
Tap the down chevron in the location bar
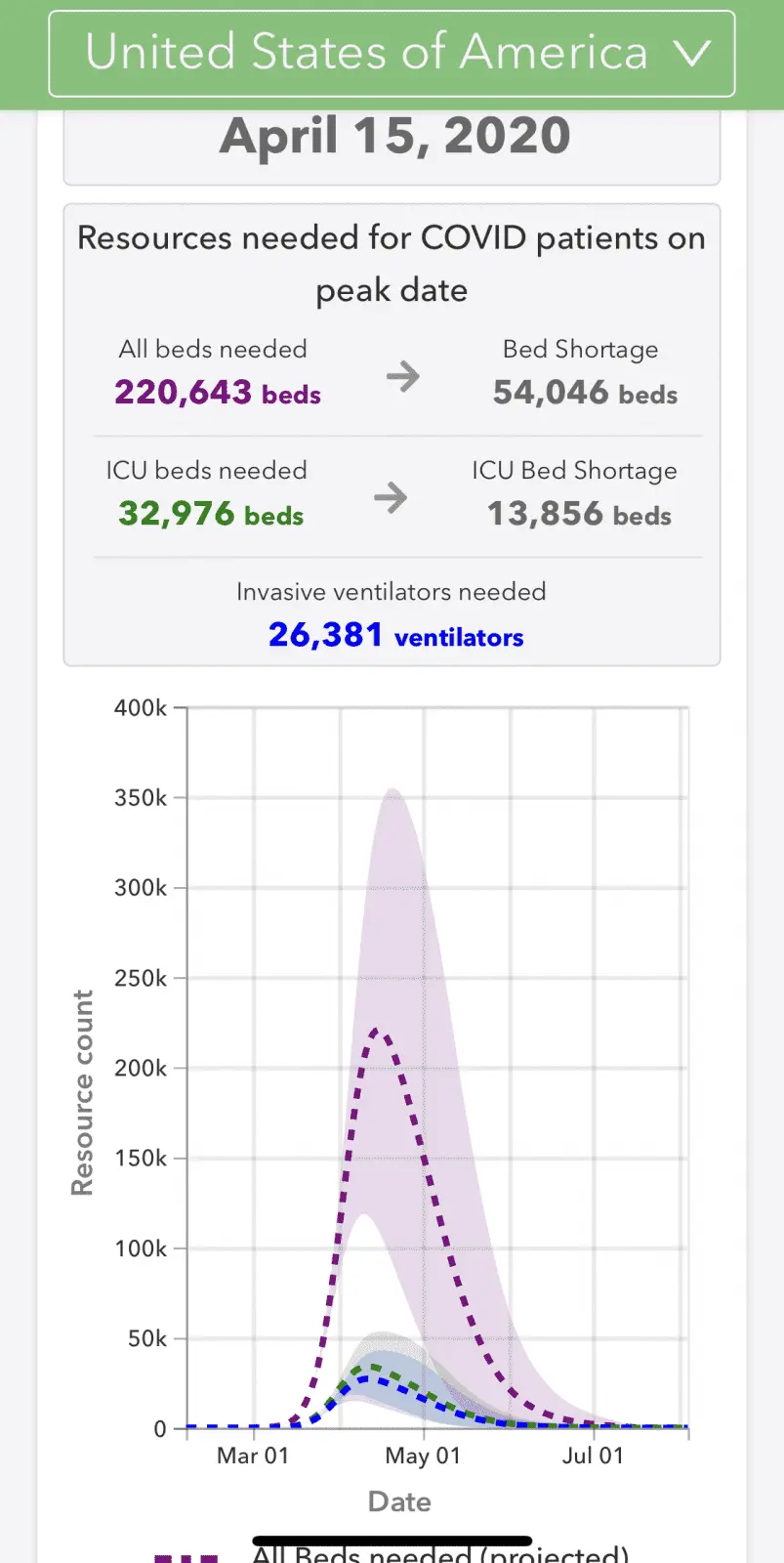692,53
